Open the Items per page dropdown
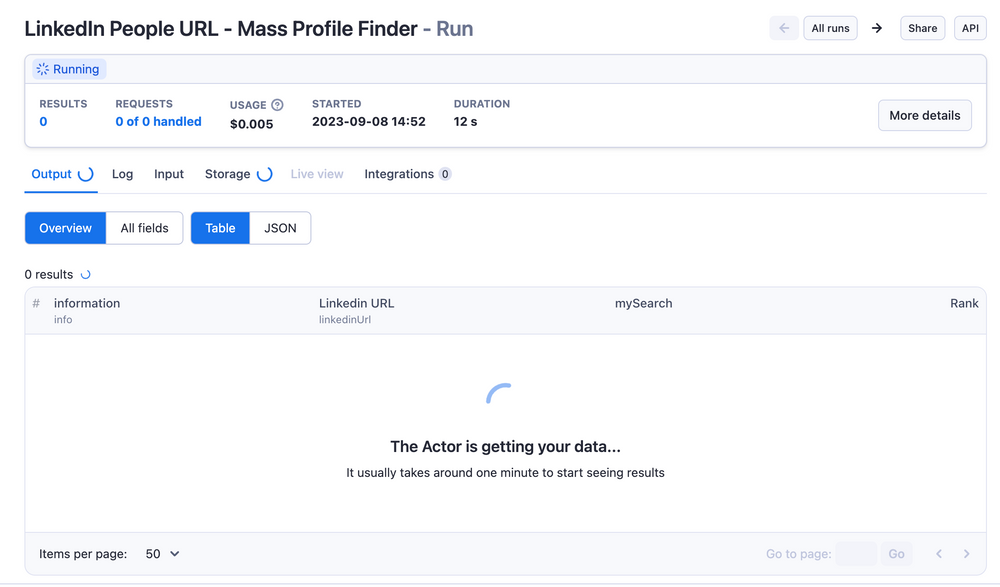This screenshot has height=587, width=1000. [x=160, y=553]
